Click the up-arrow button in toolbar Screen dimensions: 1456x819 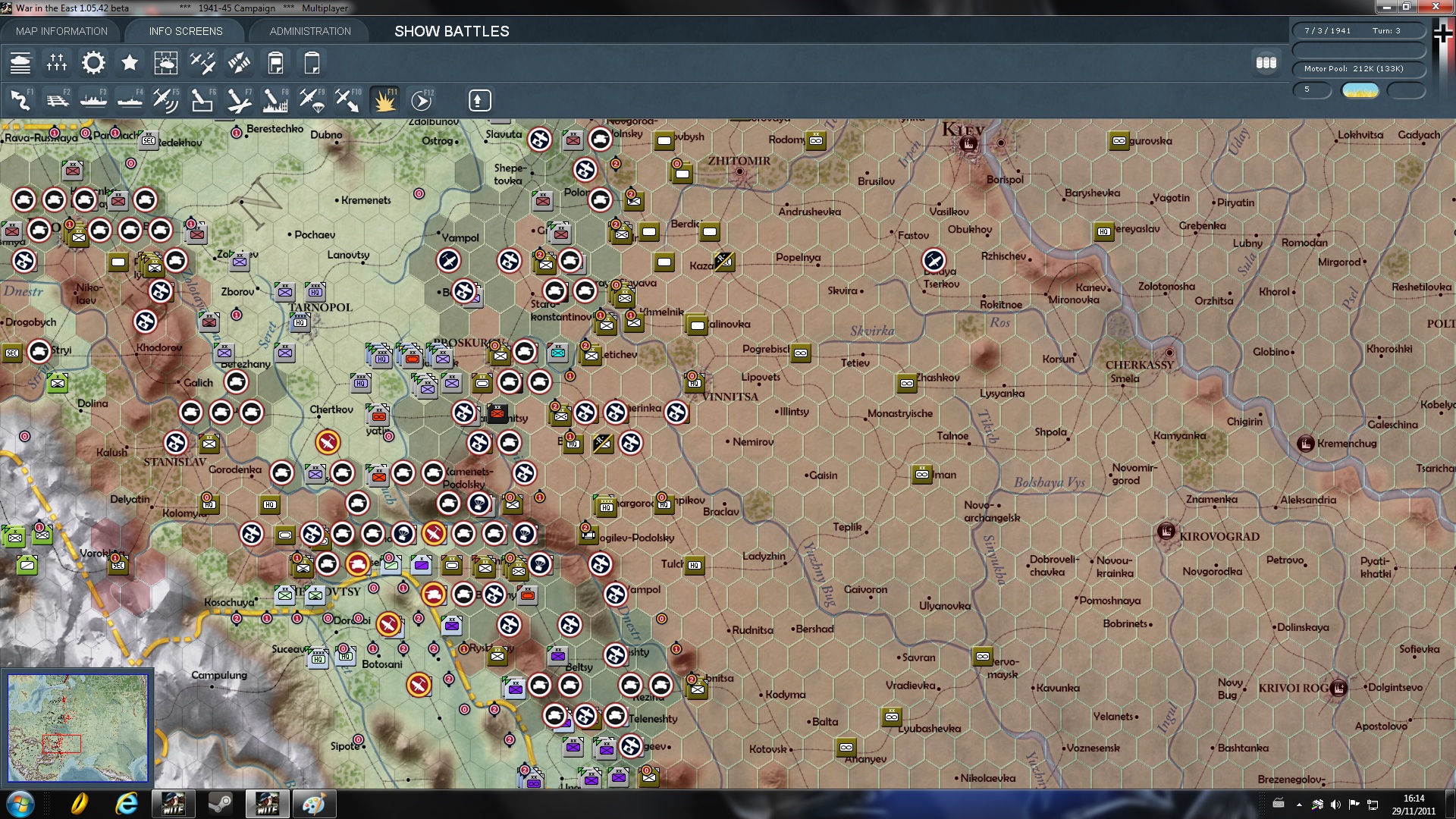coord(479,100)
